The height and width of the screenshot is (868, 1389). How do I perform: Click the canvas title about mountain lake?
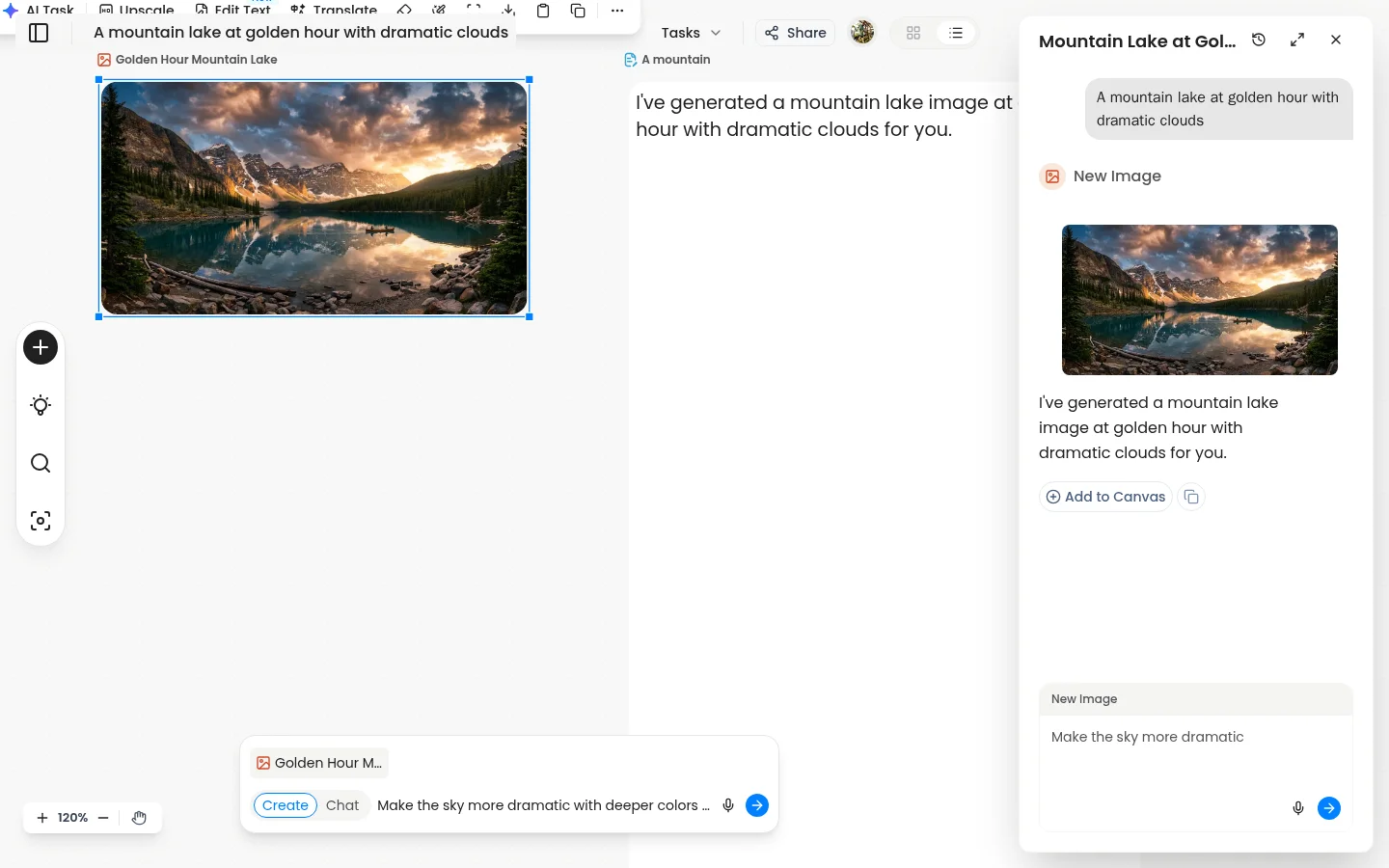point(301,33)
